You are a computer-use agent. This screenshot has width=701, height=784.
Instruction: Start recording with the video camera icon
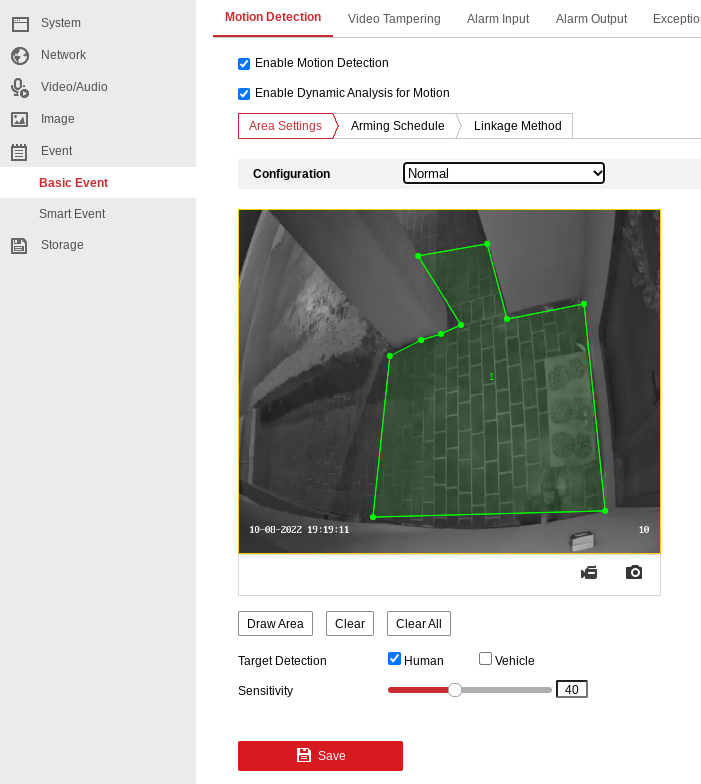coord(589,573)
